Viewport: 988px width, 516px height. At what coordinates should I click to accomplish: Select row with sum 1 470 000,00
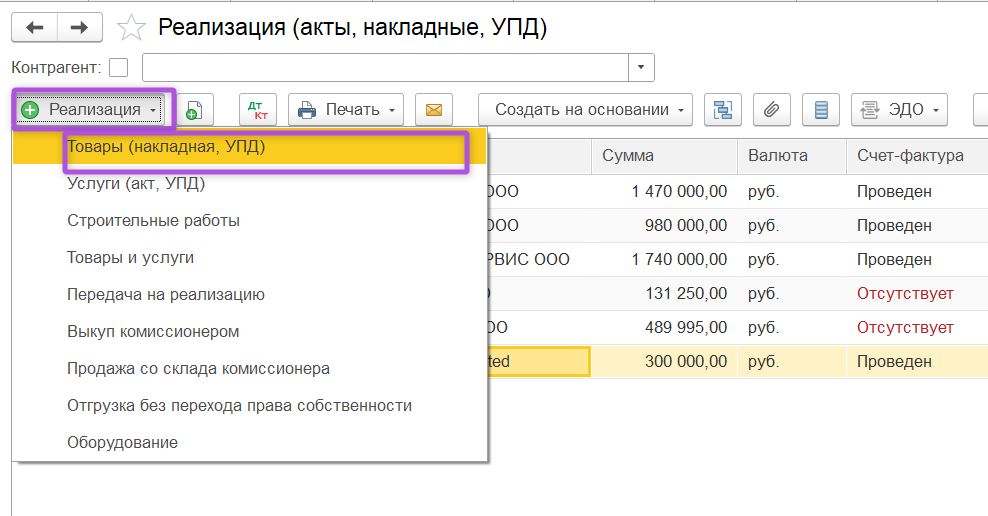click(737, 192)
